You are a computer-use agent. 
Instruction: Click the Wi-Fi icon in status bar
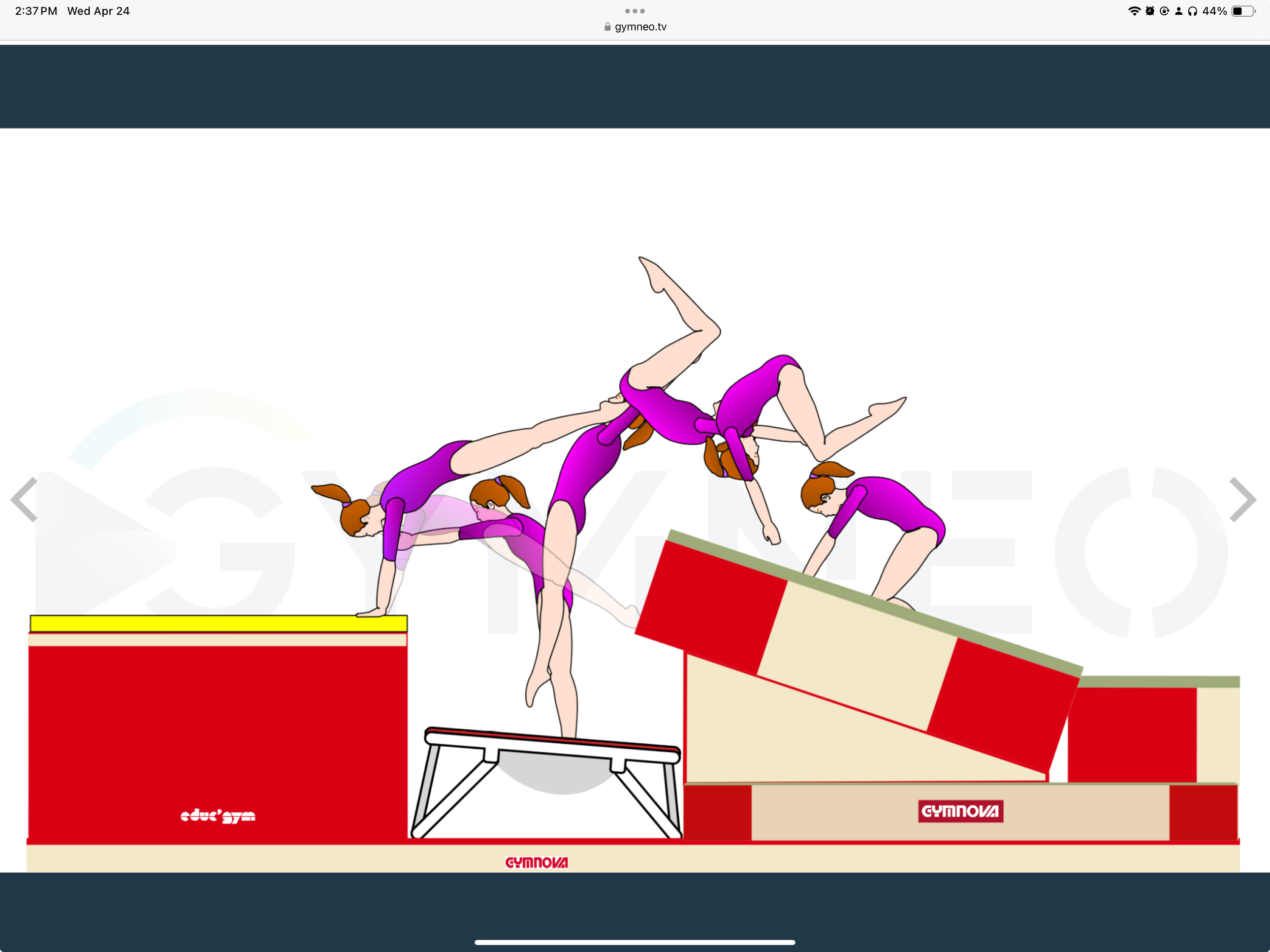tap(1135, 10)
